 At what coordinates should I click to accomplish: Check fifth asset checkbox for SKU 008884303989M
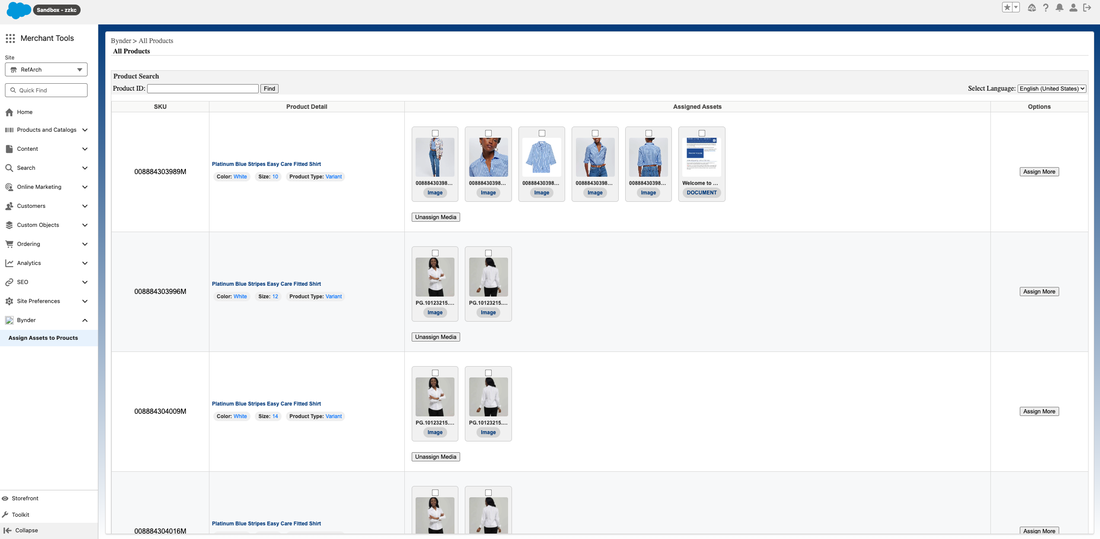click(648, 133)
